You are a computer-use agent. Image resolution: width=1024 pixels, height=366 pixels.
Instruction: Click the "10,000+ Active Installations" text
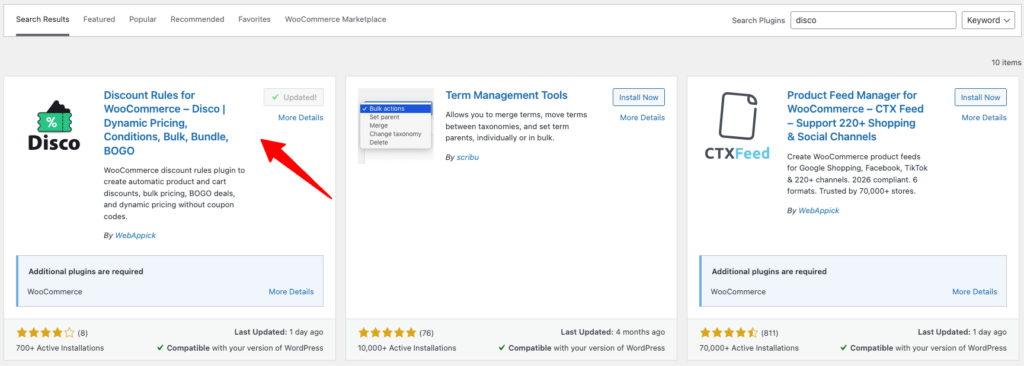(408, 348)
